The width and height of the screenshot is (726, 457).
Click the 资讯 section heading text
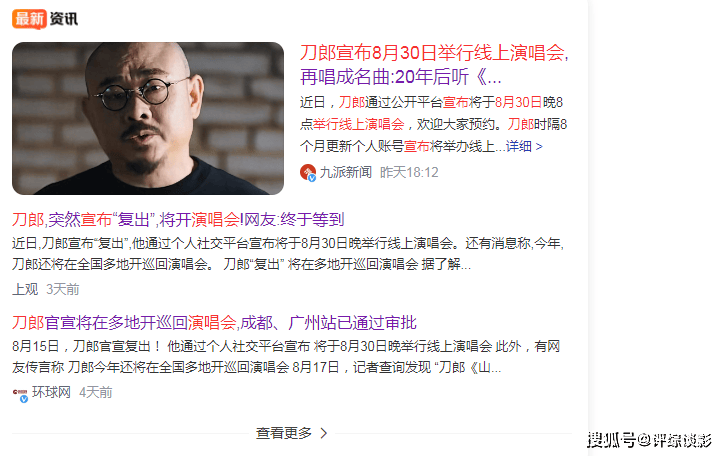coord(63,19)
